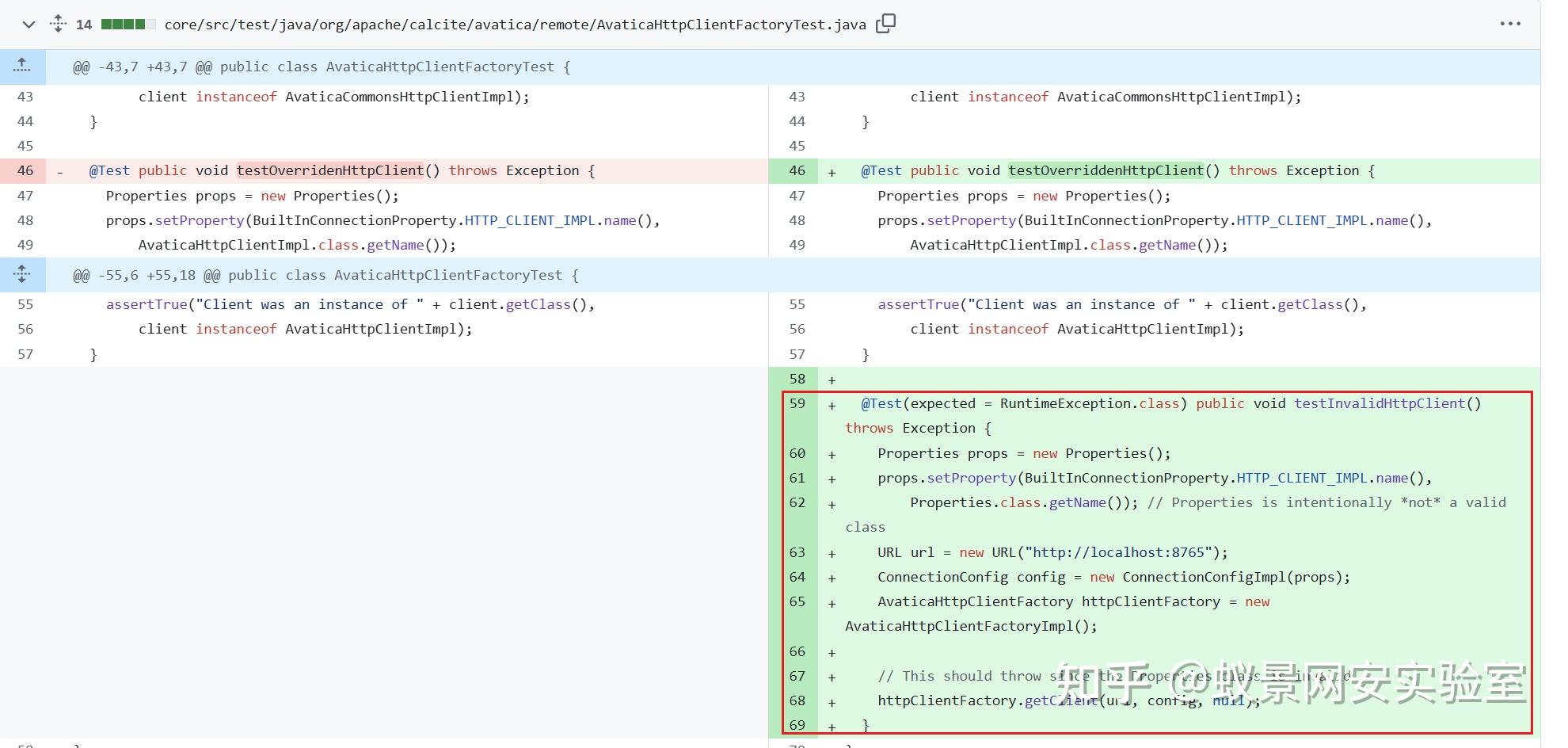1568x748 pixels.
Task: Select deleted line number 46 on left side
Action: [x=25, y=170]
